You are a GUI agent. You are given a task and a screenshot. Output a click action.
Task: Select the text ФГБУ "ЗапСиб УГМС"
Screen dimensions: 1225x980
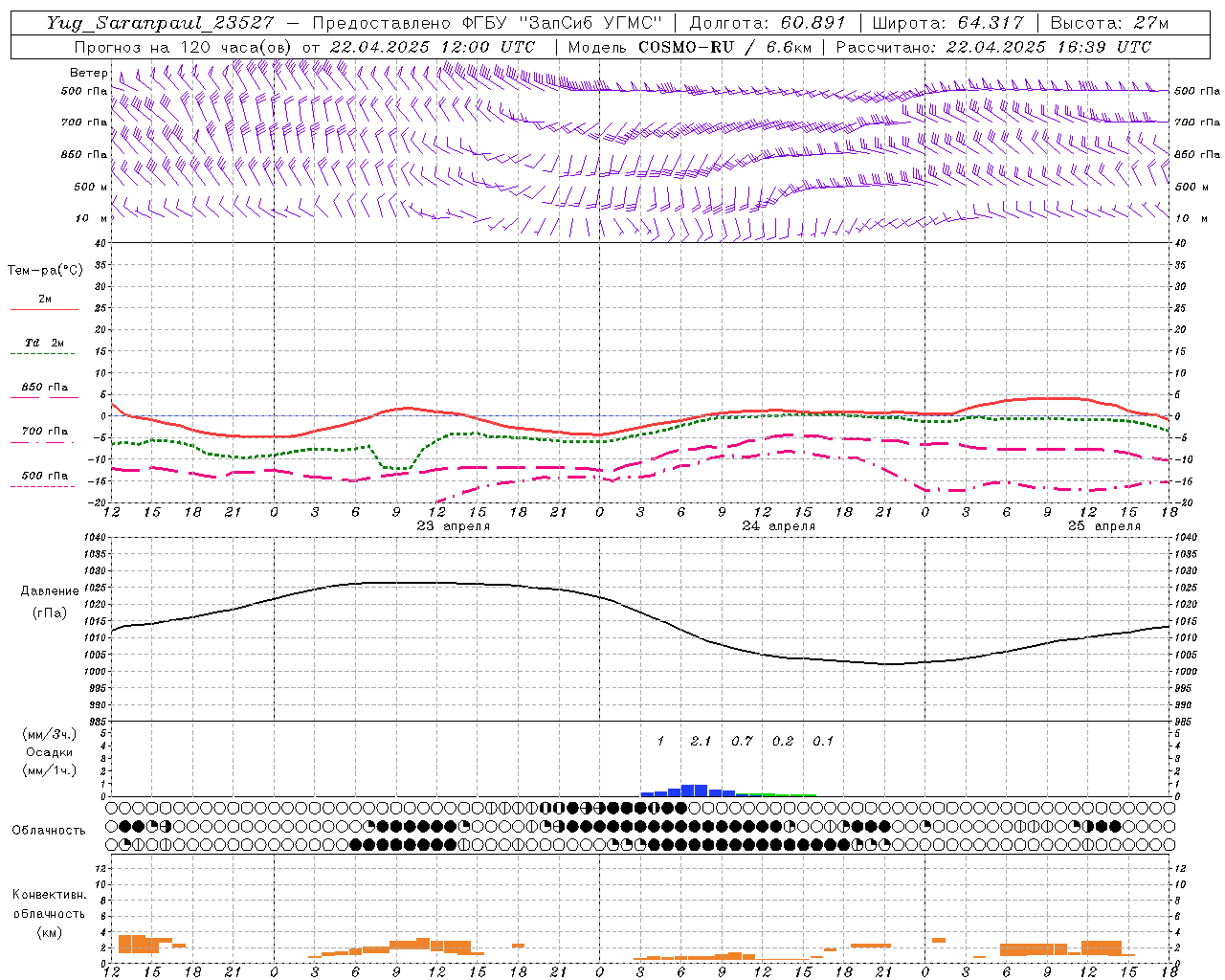click(x=565, y=23)
